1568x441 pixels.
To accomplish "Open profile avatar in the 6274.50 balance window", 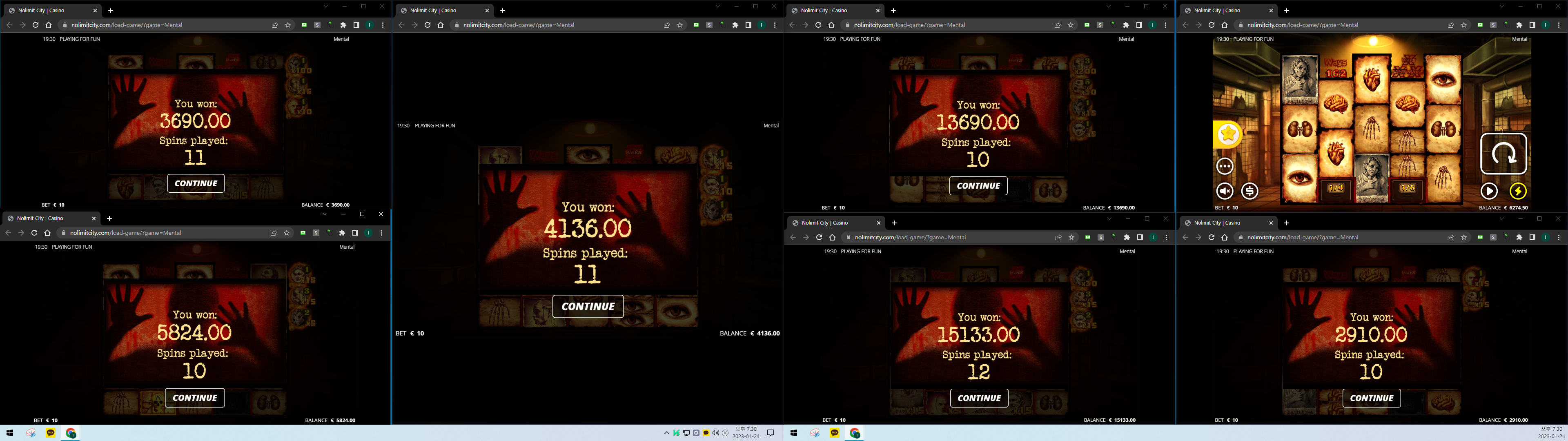I will [1546, 25].
